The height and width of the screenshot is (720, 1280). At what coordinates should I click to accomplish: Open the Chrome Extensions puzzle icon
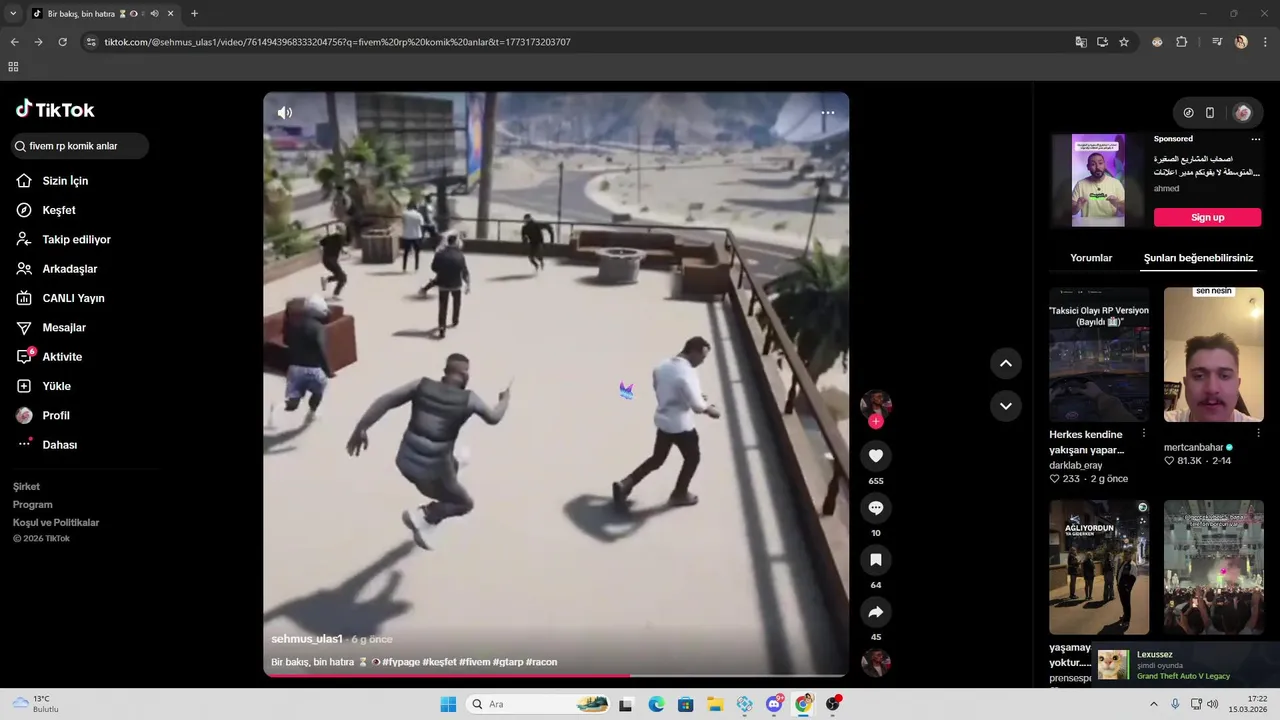click(1181, 42)
